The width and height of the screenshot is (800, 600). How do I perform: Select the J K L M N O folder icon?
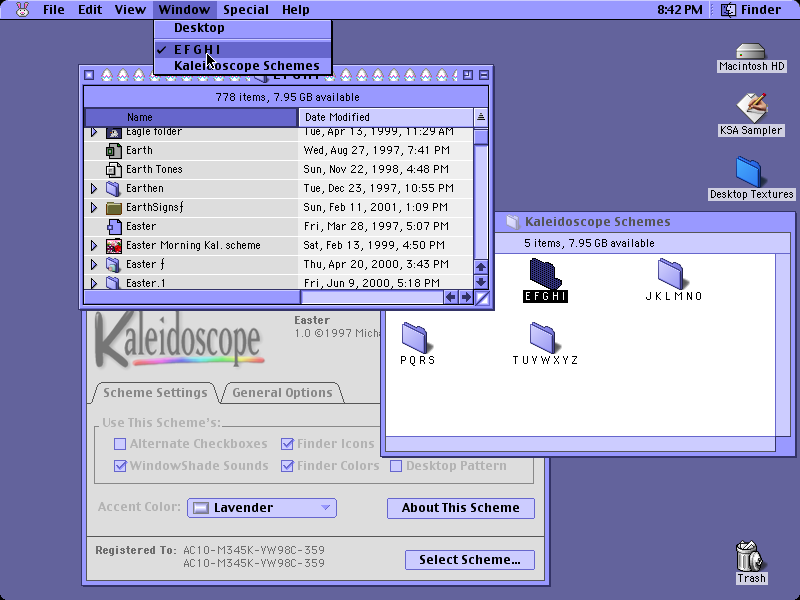coord(671,273)
